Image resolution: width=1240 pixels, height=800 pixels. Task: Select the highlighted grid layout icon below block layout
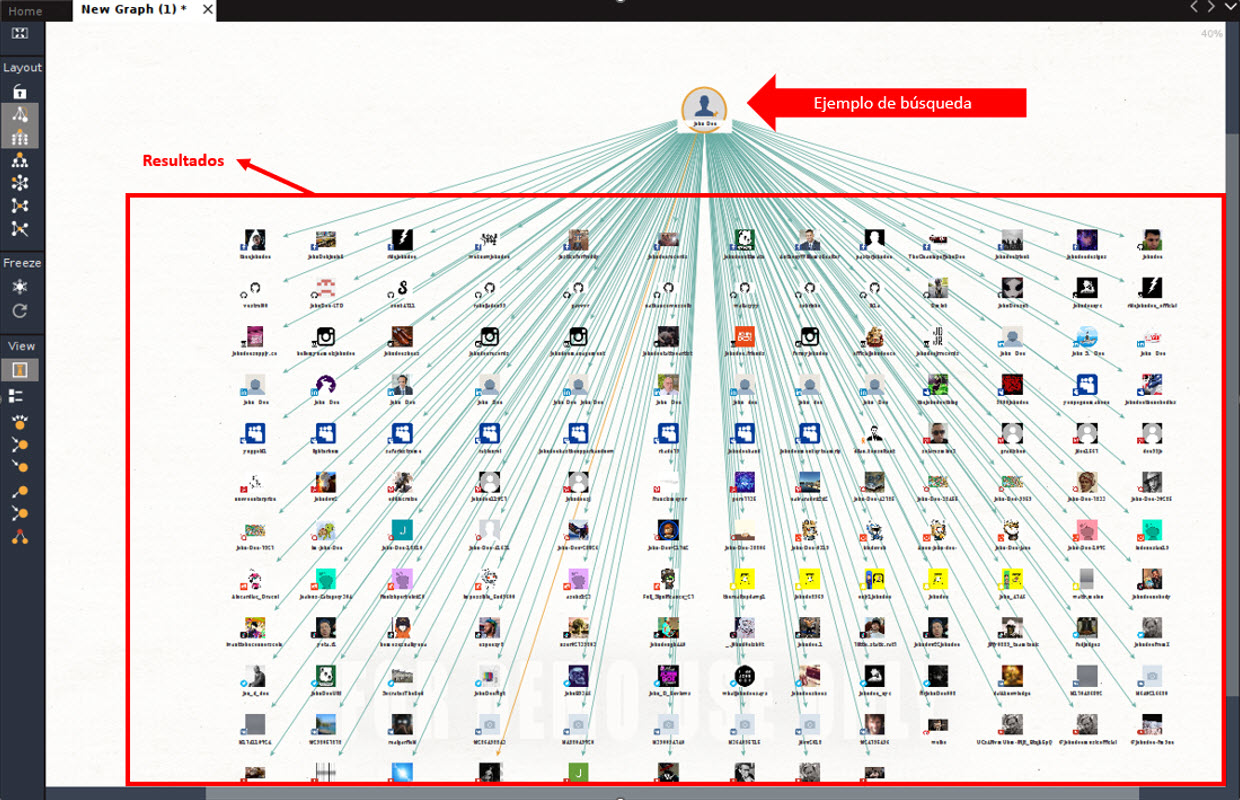(20, 138)
